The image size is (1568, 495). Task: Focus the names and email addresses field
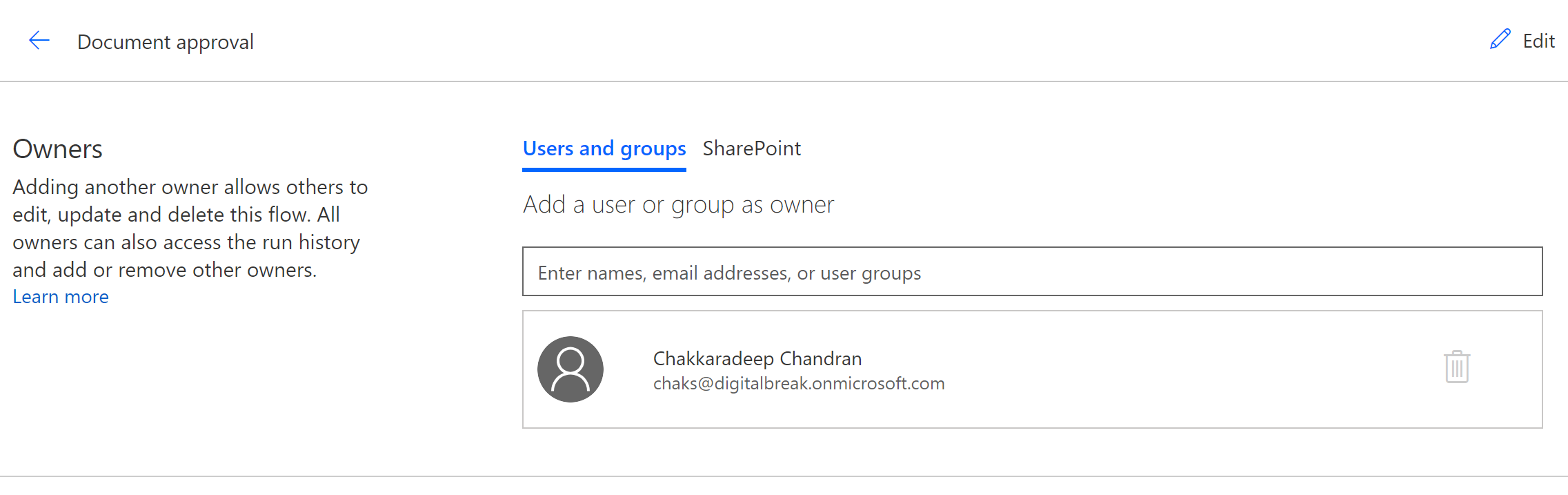[x=1032, y=272]
